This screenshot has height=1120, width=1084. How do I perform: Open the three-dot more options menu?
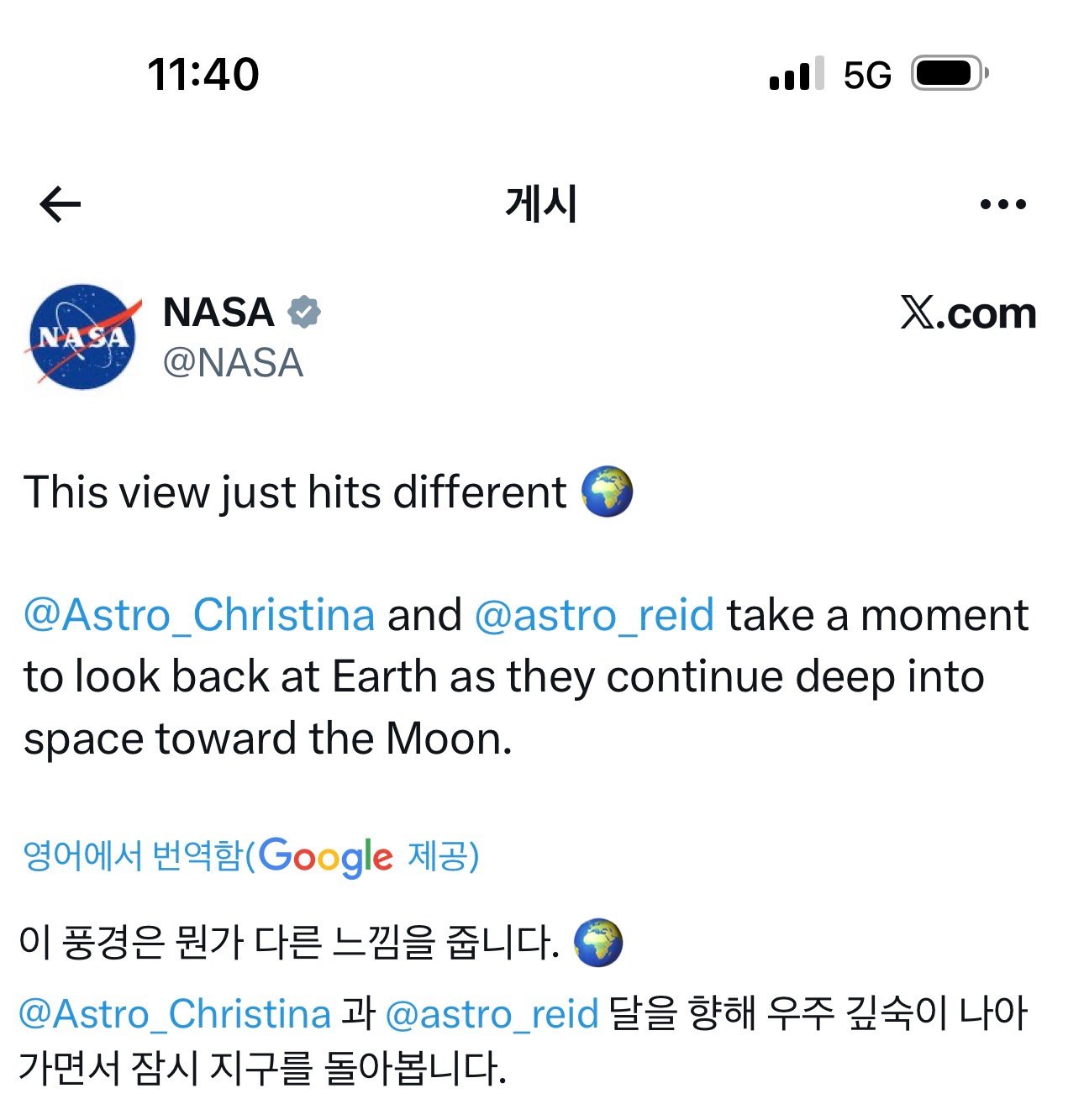[1003, 204]
